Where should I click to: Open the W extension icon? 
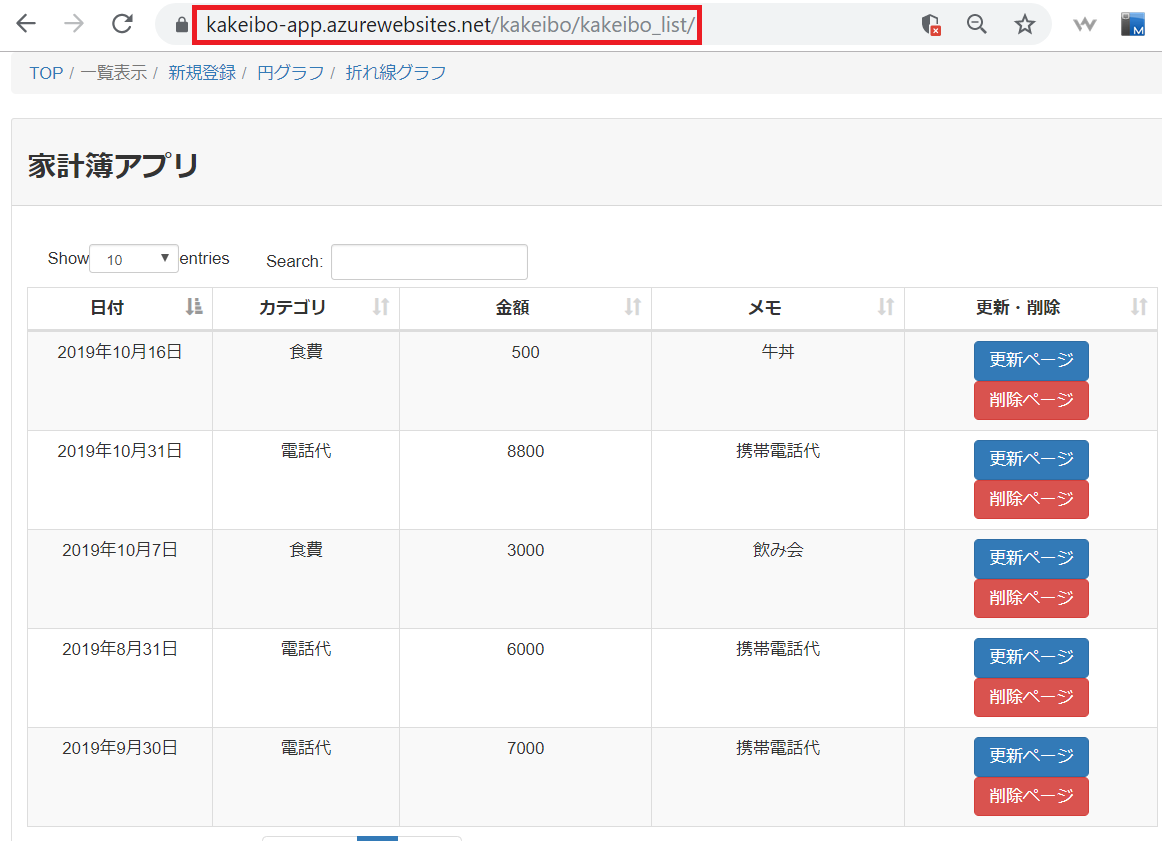pyautogui.click(x=1085, y=23)
